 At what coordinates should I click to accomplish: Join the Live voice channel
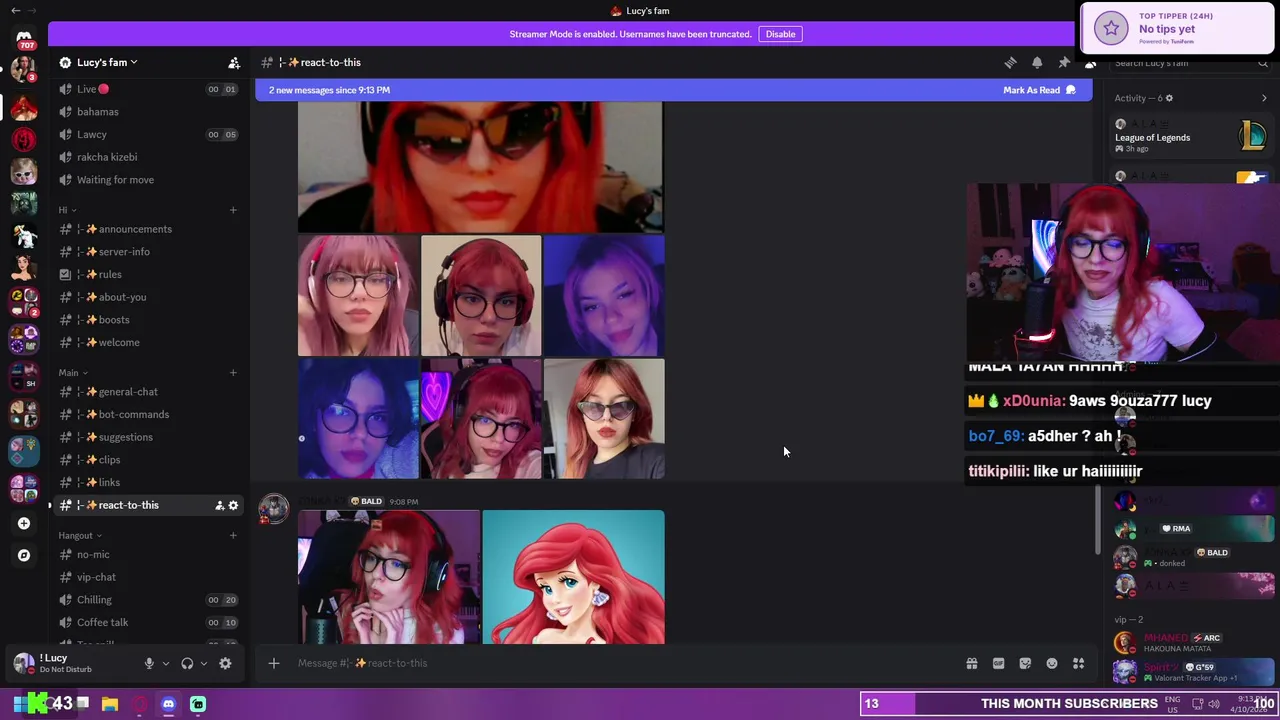pyautogui.click(x=148, y=89)
